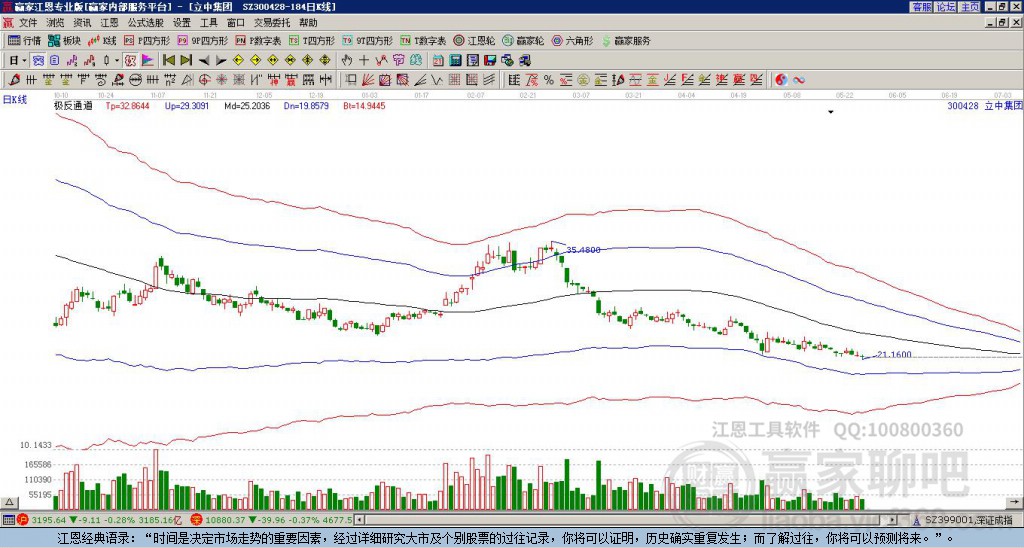This screenshot has height=548, width=1024.
Task: Open the P四方形 tool
Action: click(147, 40)
